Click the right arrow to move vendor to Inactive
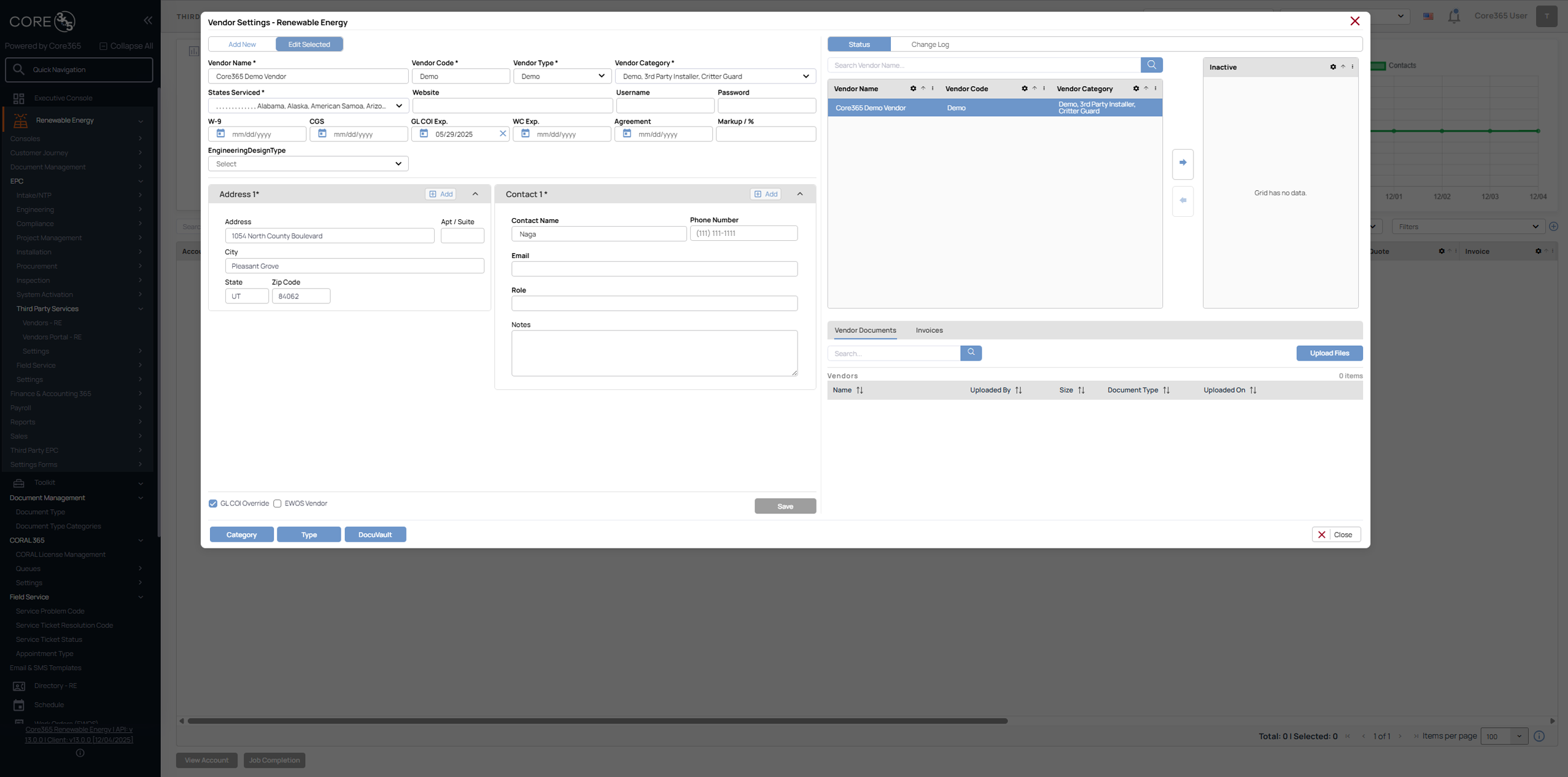This screenshot has height=777, width=1568. (x=1182, y=163)
